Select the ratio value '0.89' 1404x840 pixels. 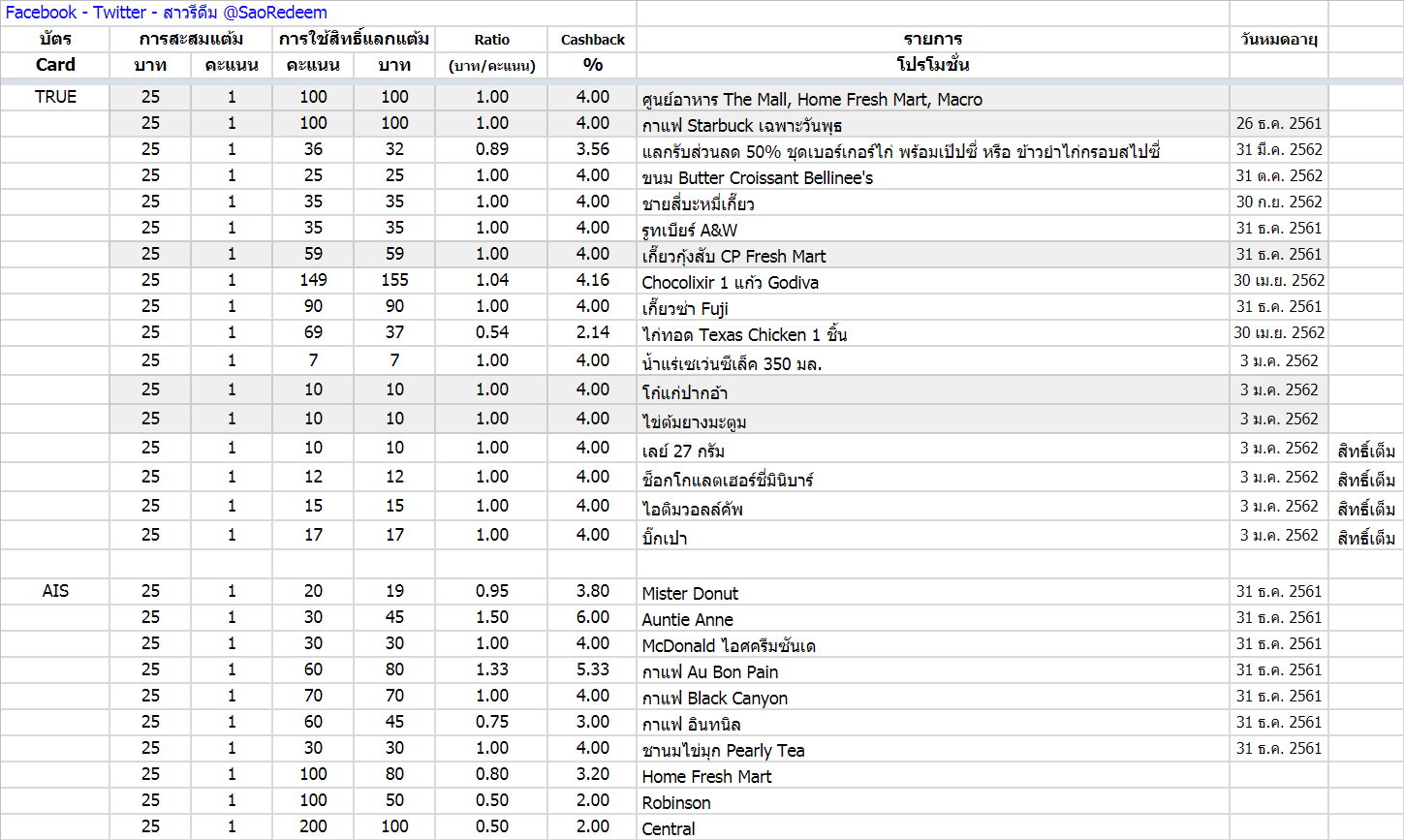(x=492, y=149)
